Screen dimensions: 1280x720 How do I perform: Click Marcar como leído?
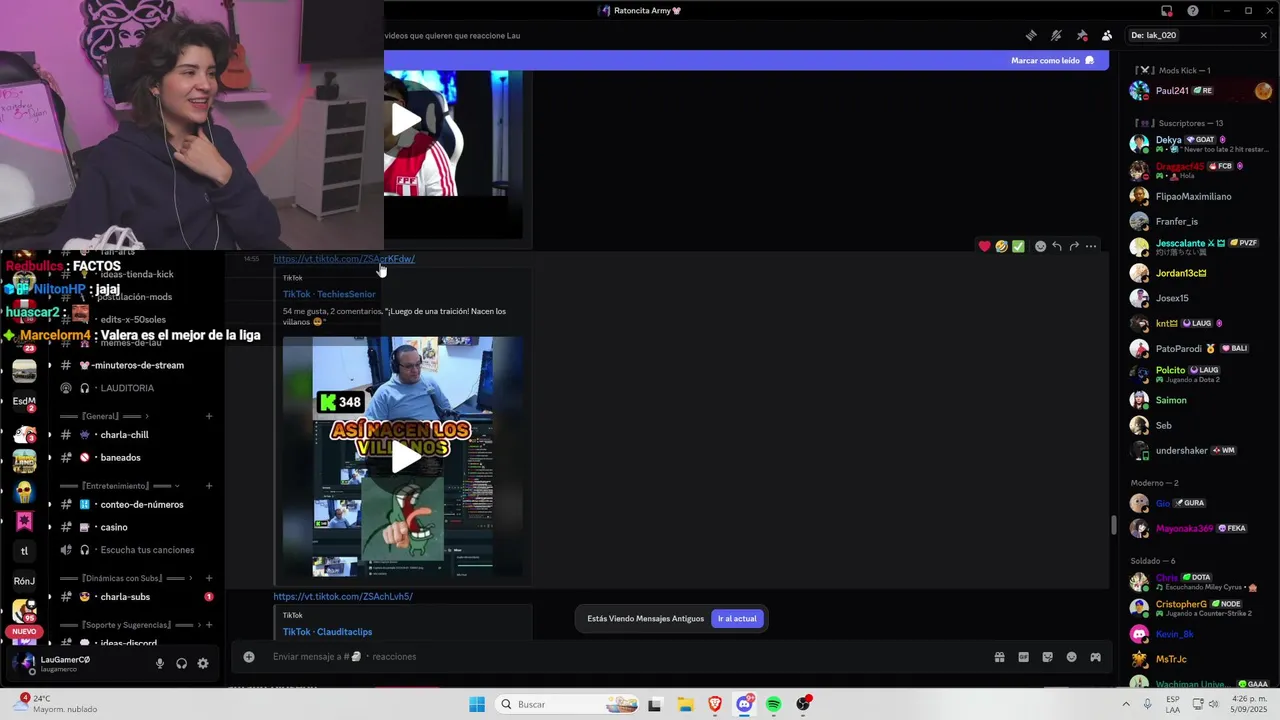click(x=1052, y=60)
